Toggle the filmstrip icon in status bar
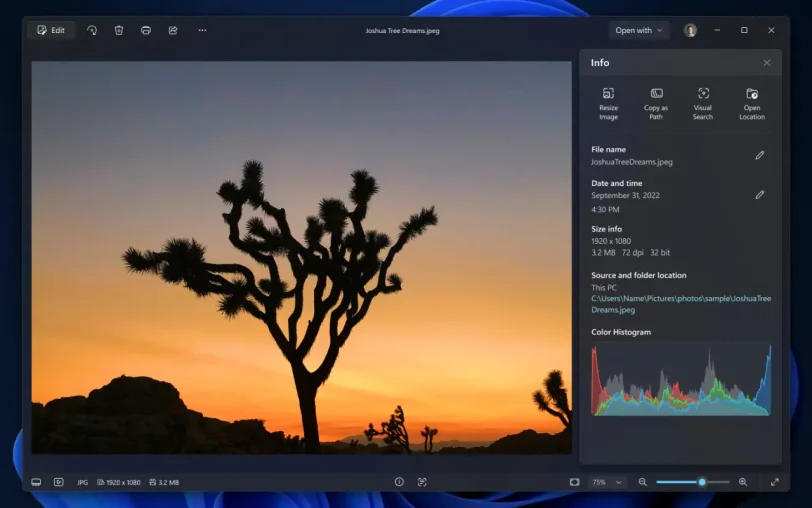812x508 pixels. (x=36, y=482)
